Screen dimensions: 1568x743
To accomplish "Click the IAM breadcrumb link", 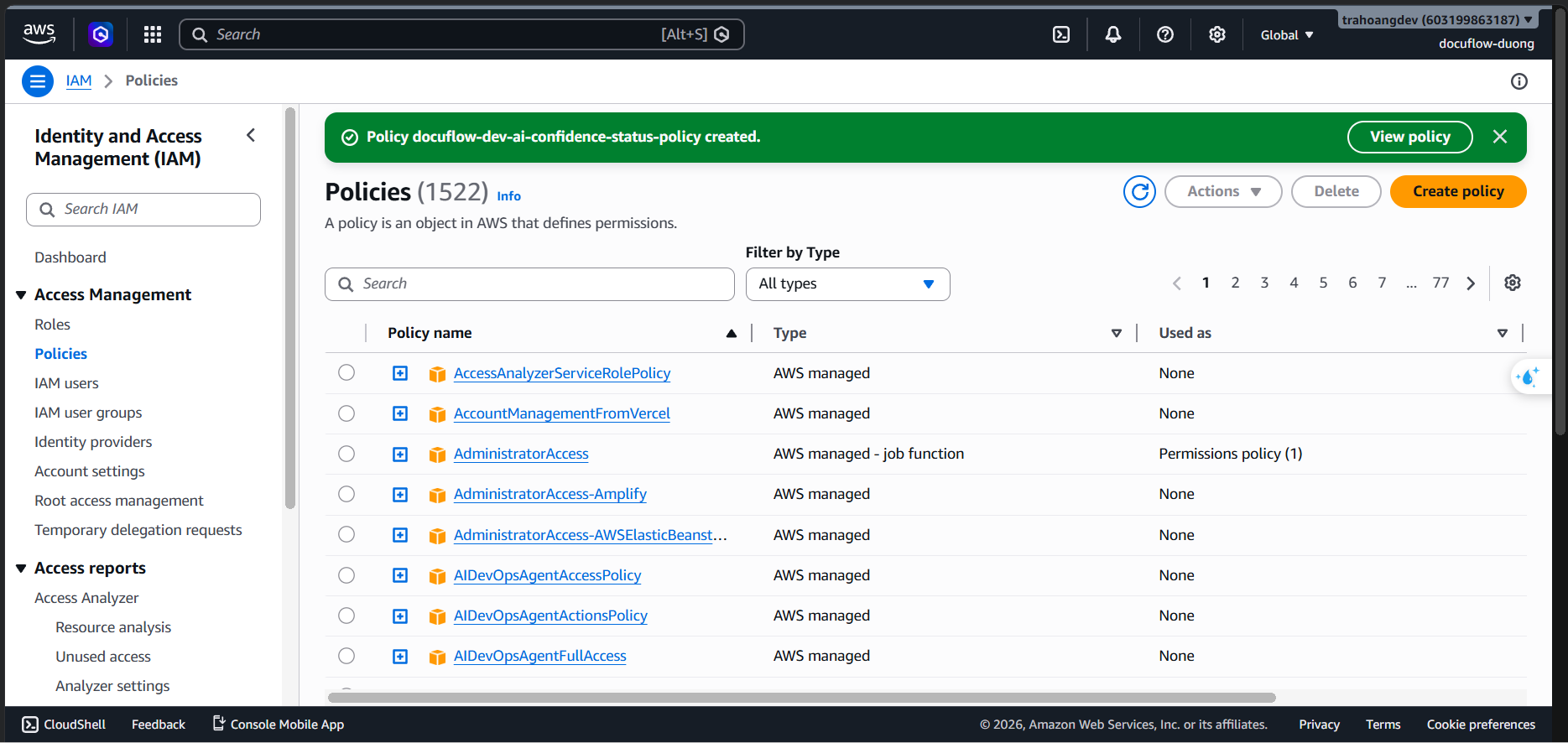I will (79, 81).
